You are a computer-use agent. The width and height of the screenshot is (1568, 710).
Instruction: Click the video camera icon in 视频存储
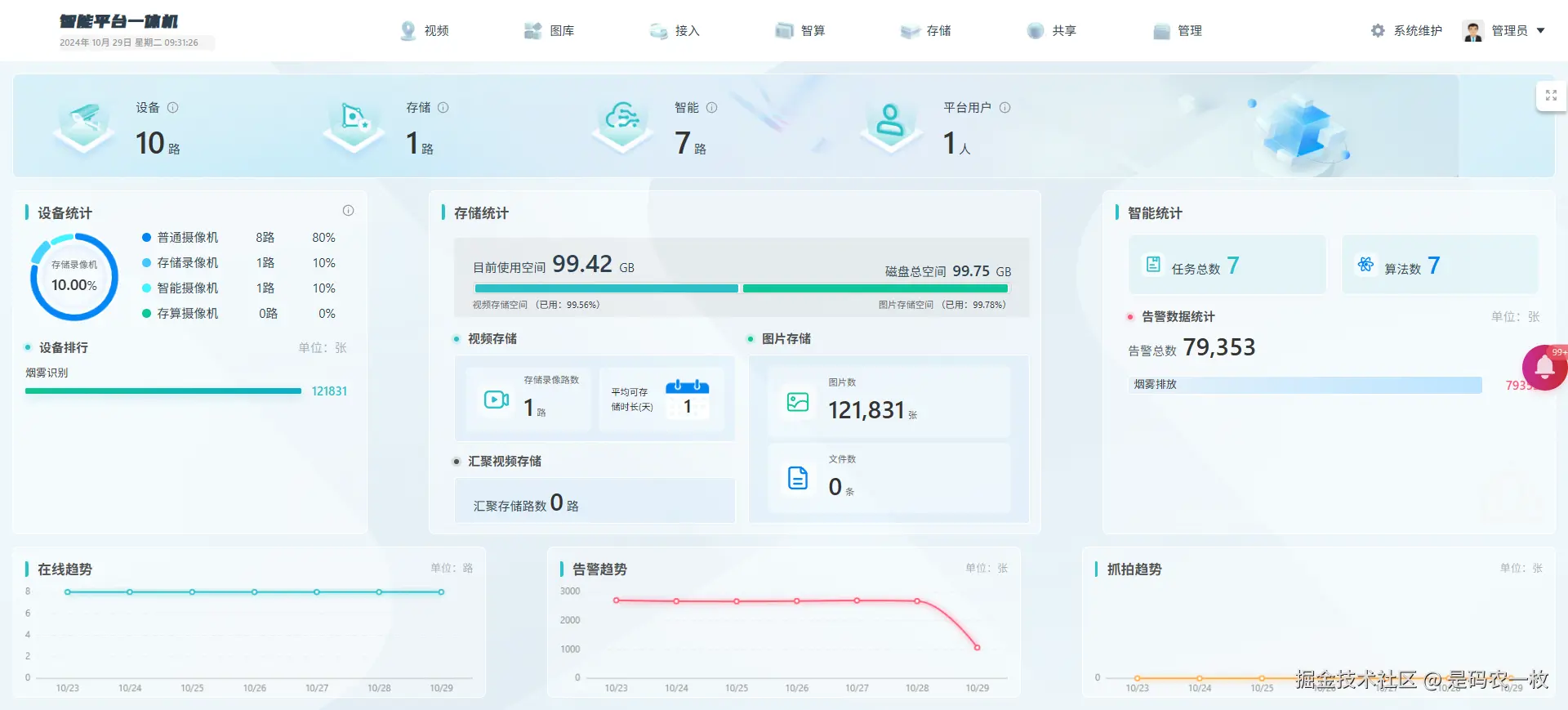coord(497,400)
